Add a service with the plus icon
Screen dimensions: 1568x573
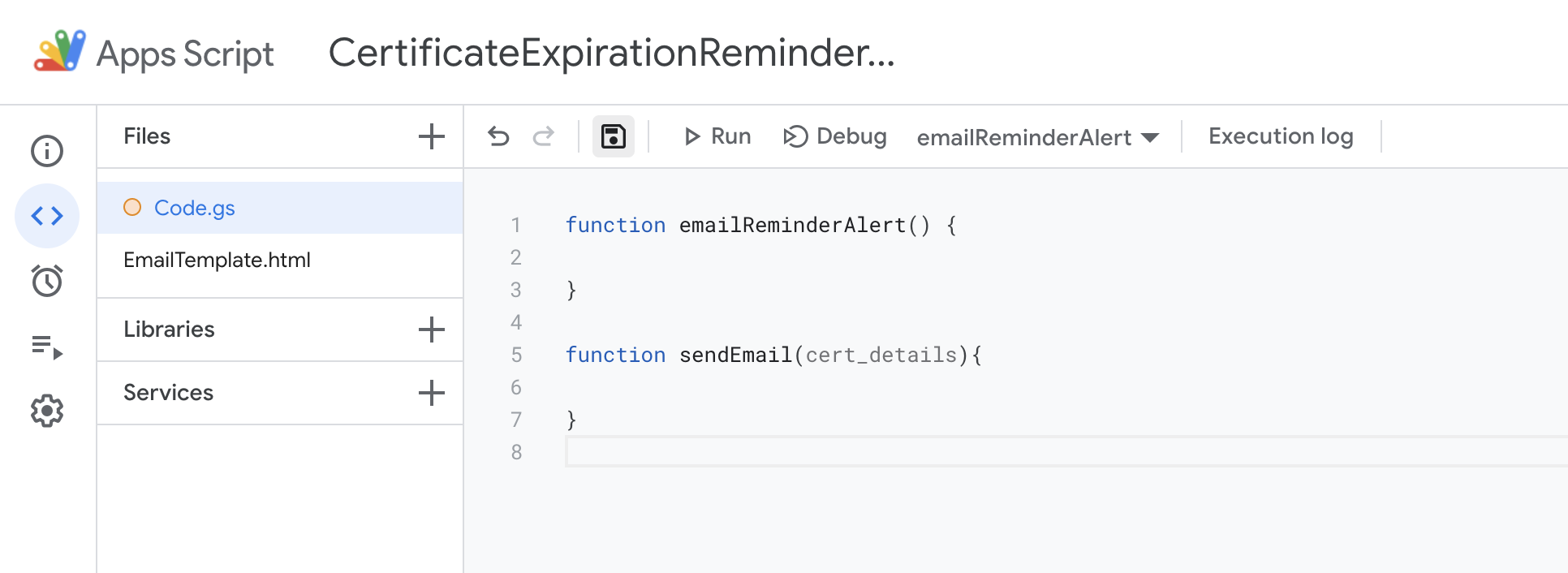(432, 393)
